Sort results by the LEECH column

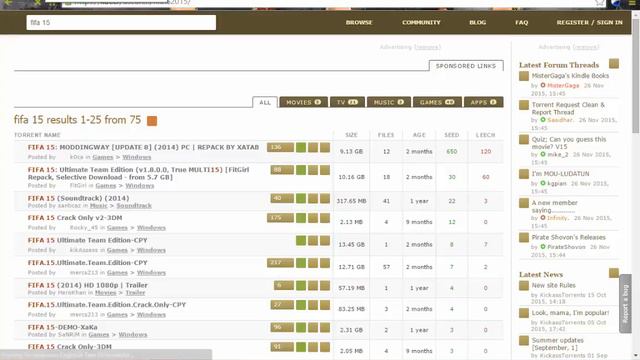click(x=485, y=135)
